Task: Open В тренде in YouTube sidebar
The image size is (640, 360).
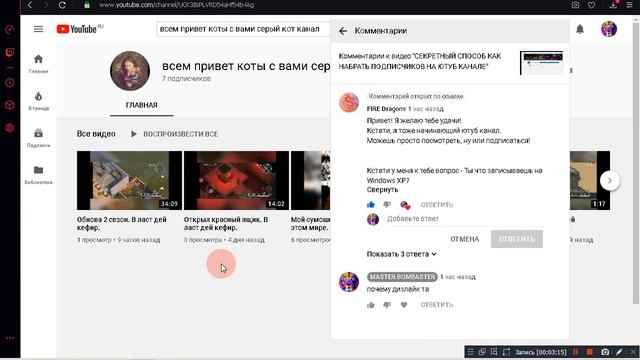Action: (x=38, y=101)
